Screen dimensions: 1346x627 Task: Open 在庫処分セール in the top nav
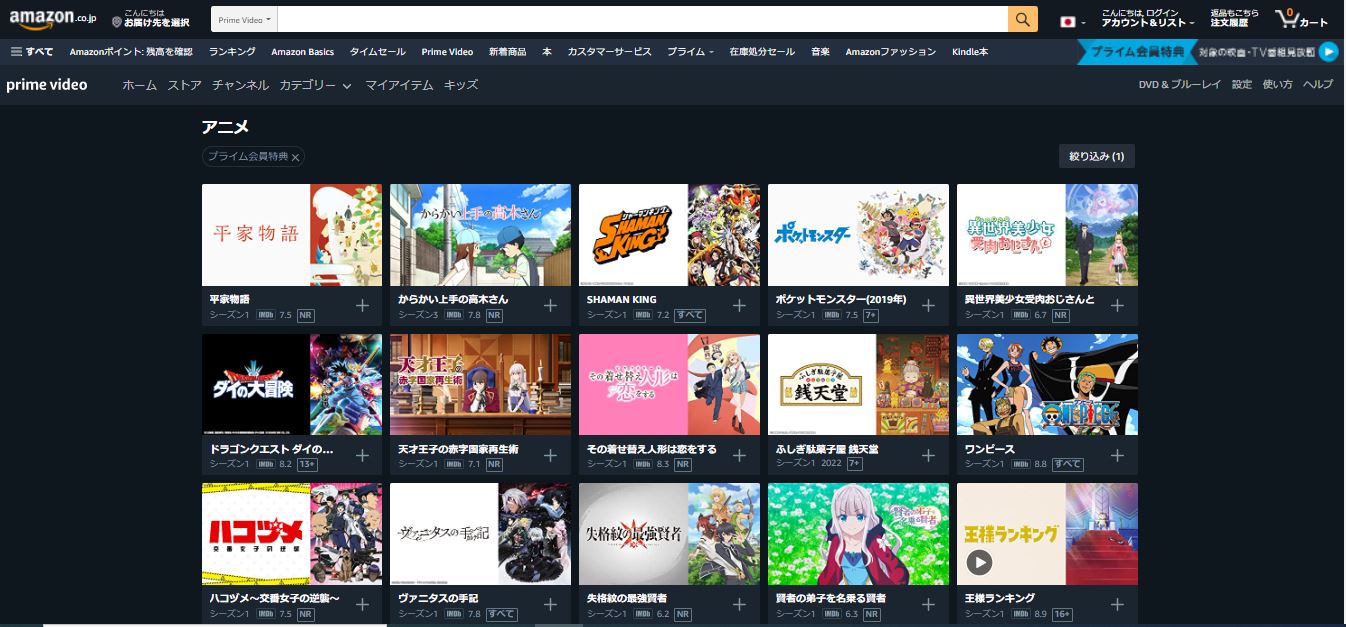click(762, 52)
